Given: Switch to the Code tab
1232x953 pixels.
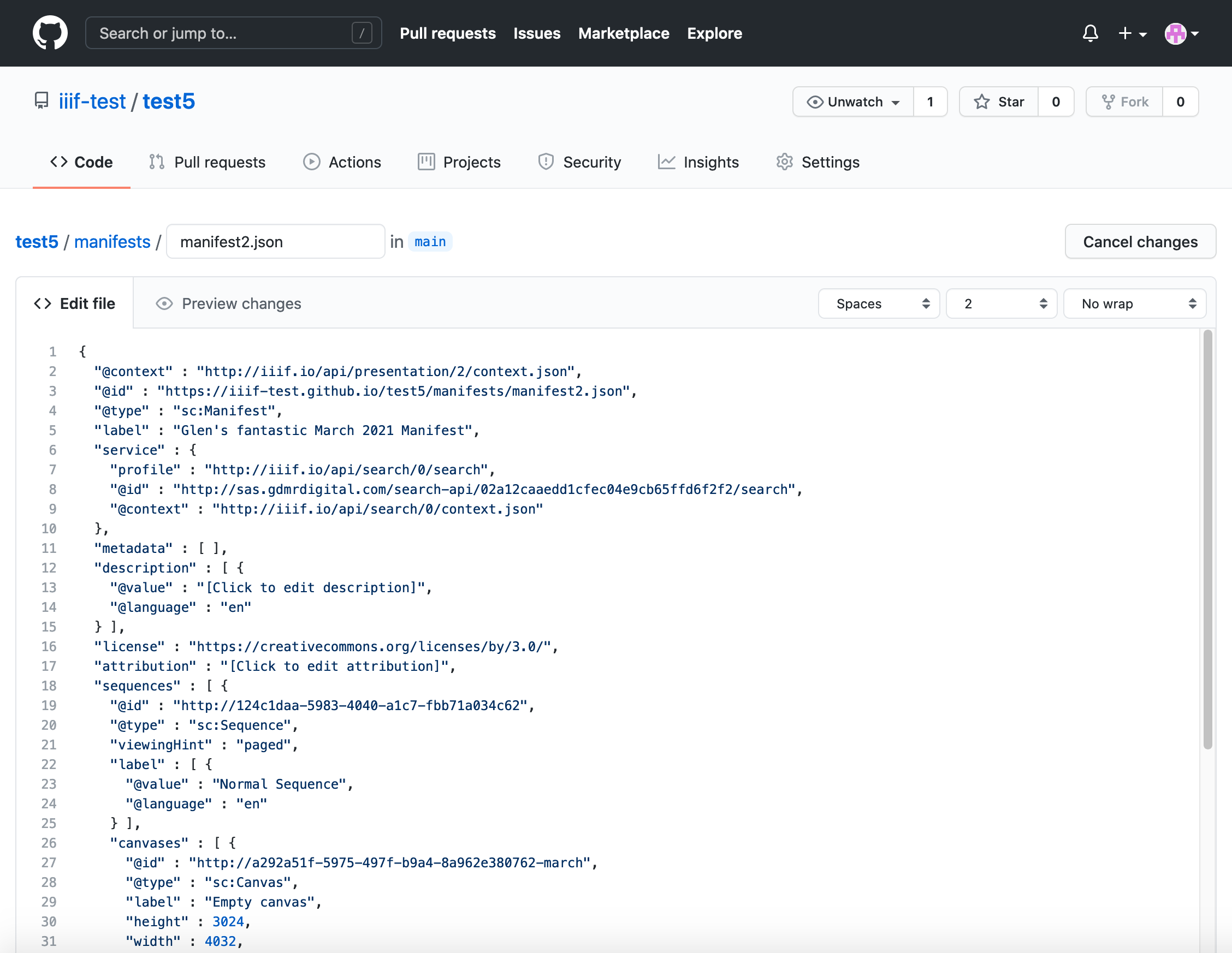Looking at the screenshot, I should (82, 162).
